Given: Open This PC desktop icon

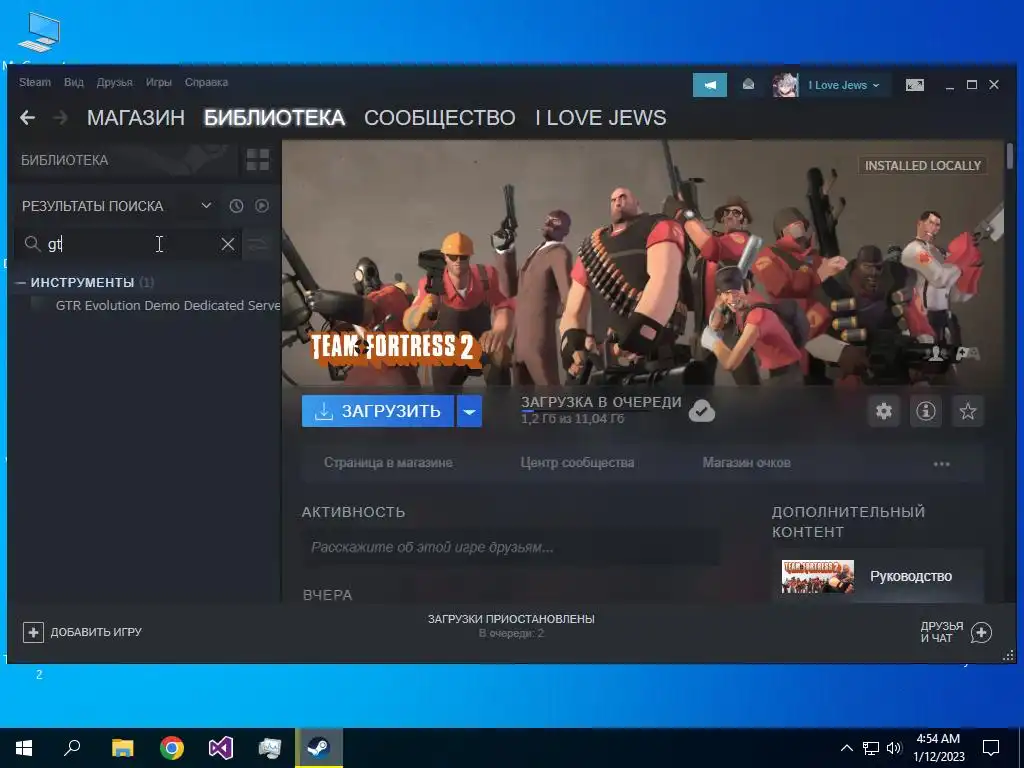Looking at the screenshot, I should coord(39,32).
